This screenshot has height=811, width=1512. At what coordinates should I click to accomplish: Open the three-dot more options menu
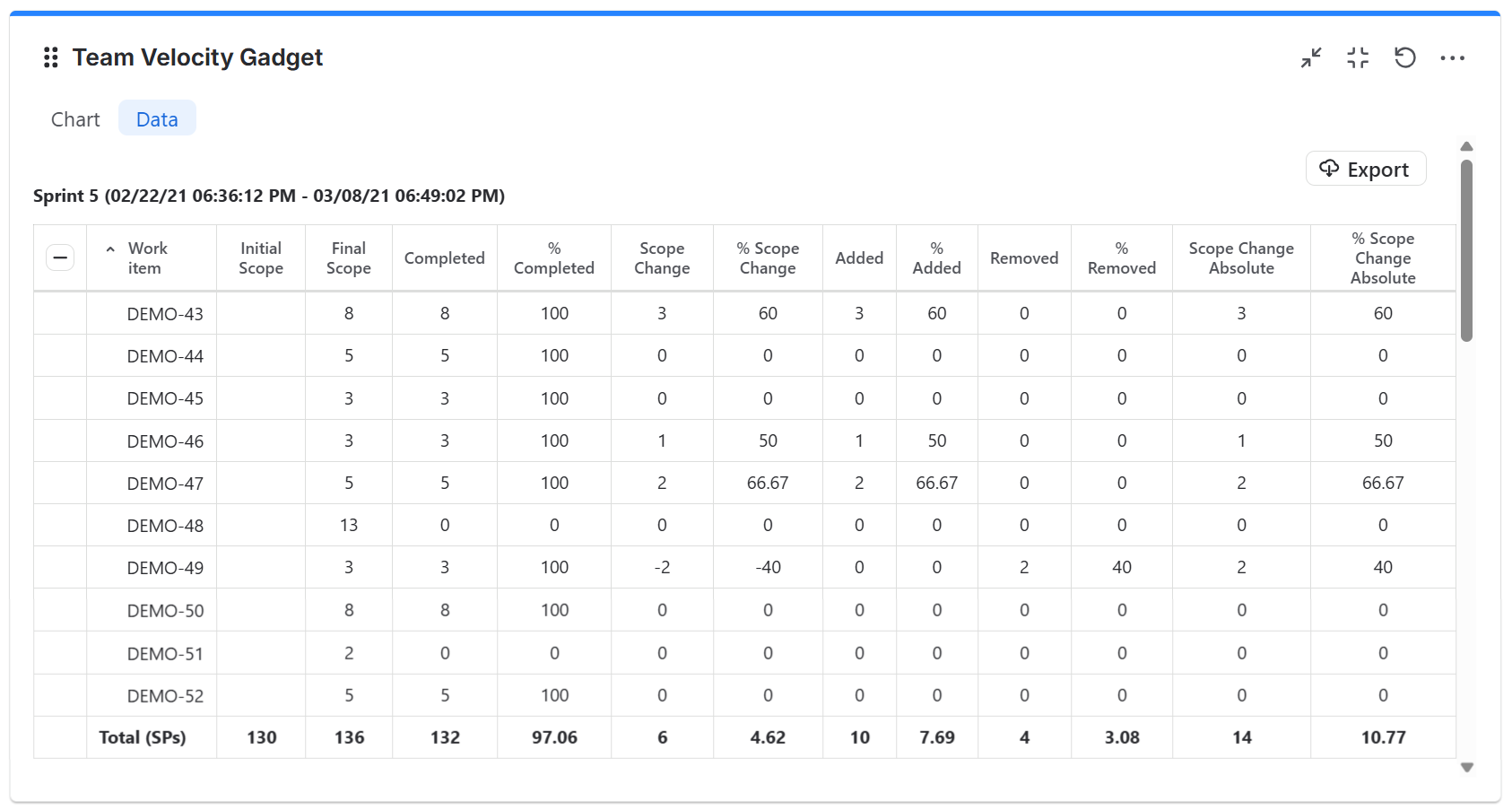(1453, 58)
